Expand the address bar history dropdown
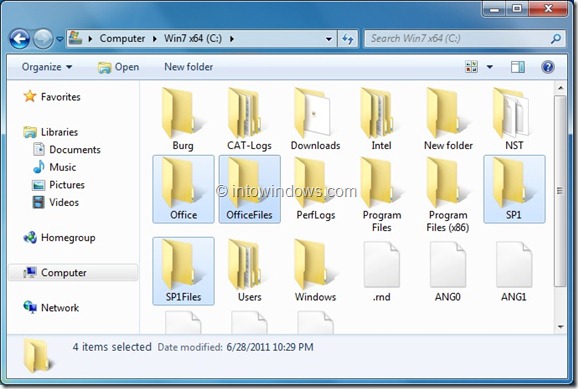This screenshot has height=389, width=578. point(328,39)
